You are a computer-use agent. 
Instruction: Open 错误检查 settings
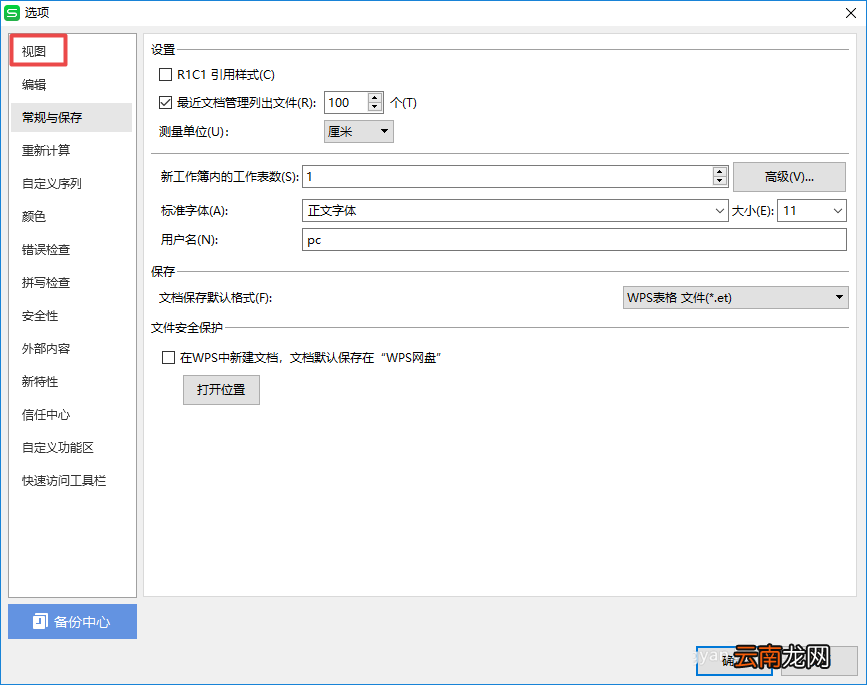point(46,249)
